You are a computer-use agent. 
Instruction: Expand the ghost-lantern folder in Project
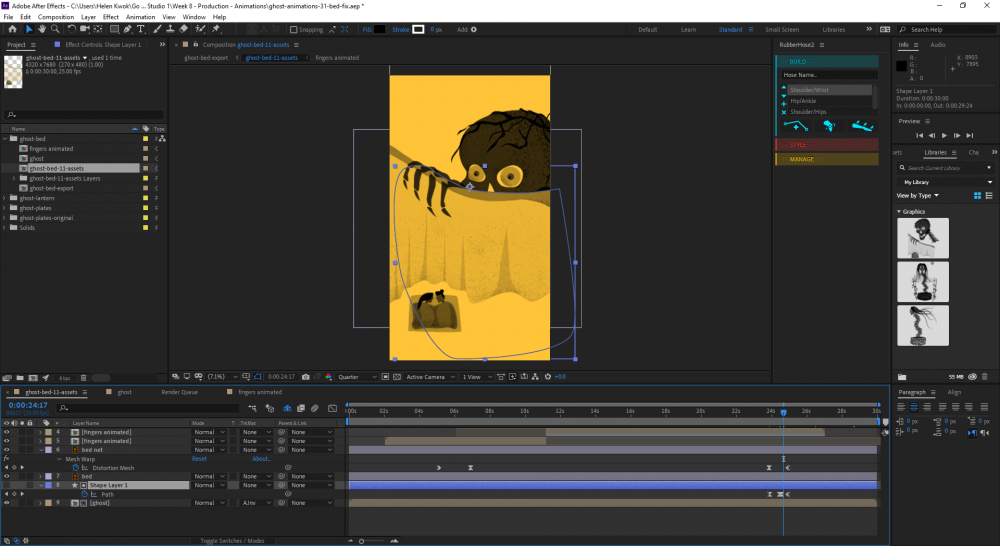(x=6, y=198)
